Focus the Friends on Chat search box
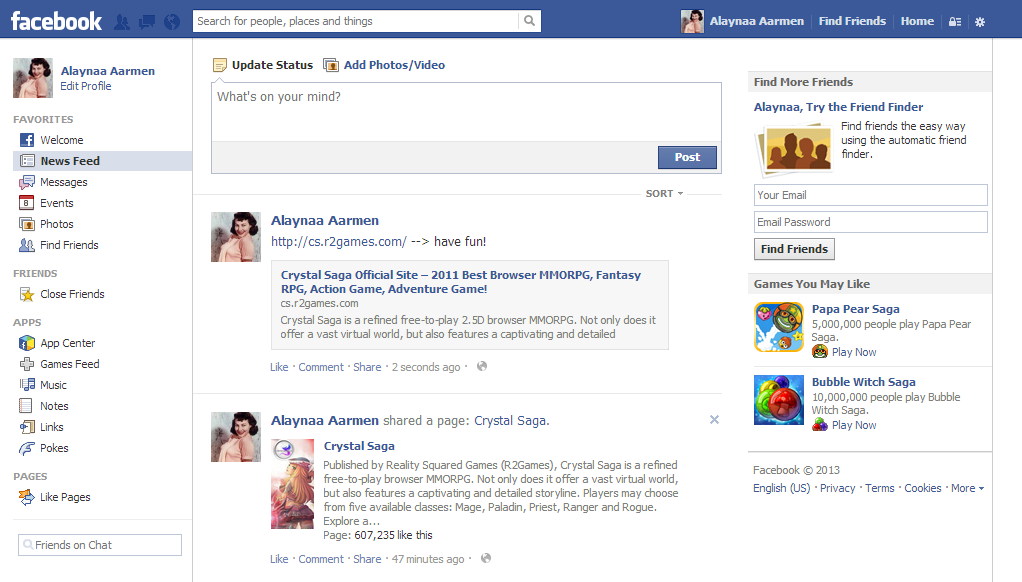 point(100,545)
